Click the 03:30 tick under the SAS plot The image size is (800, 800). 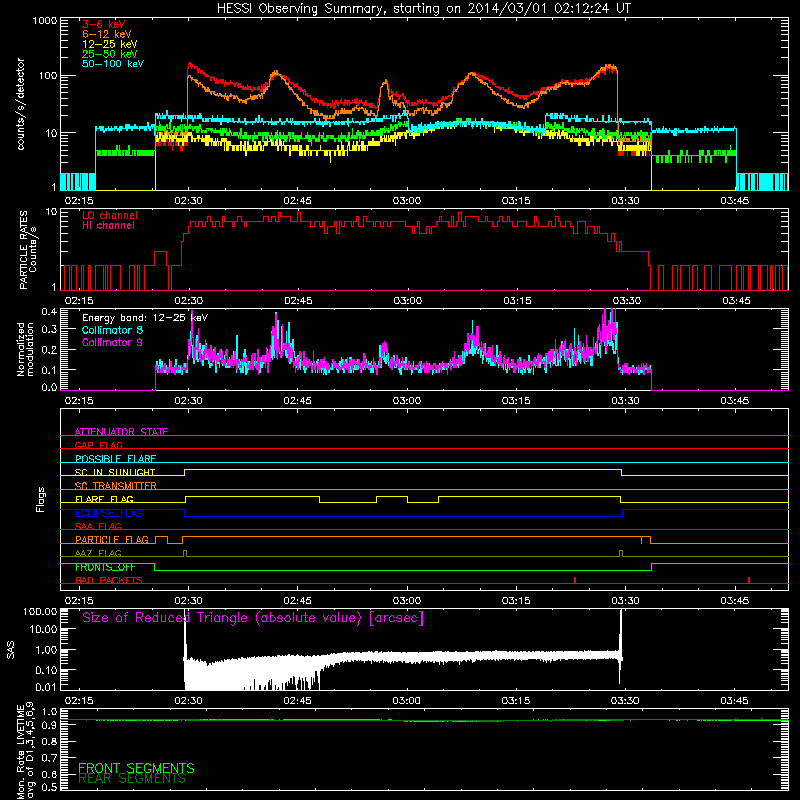tap(625, 701)
